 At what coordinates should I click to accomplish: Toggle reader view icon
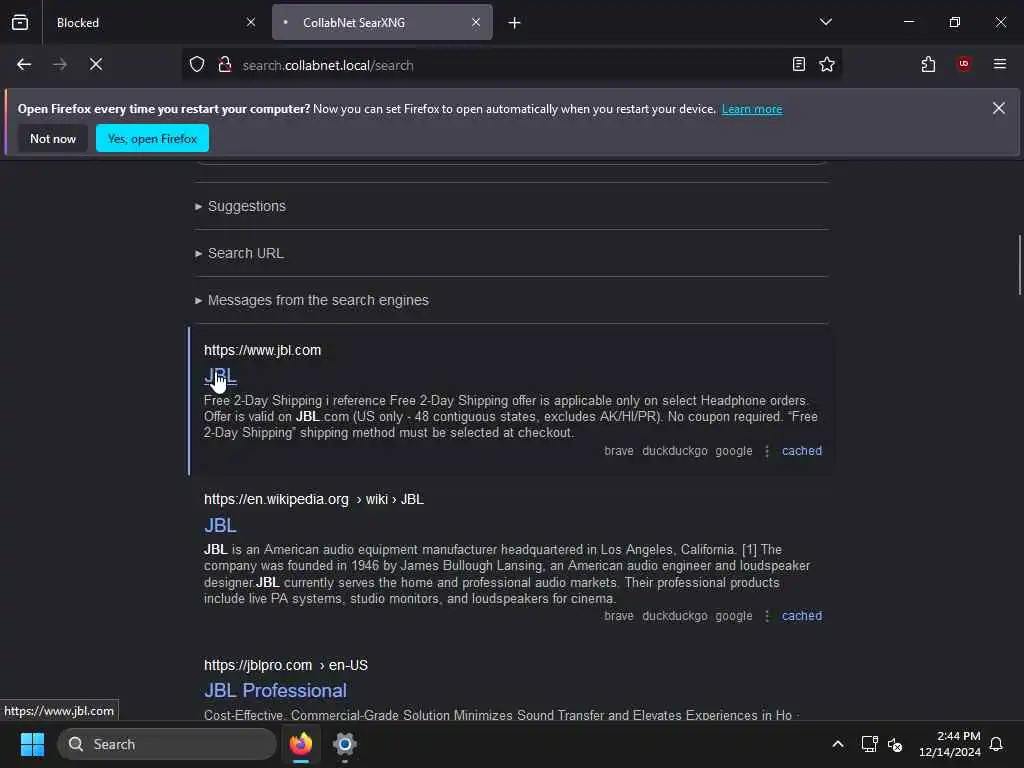pyautogui.click(x=799, y=65)
